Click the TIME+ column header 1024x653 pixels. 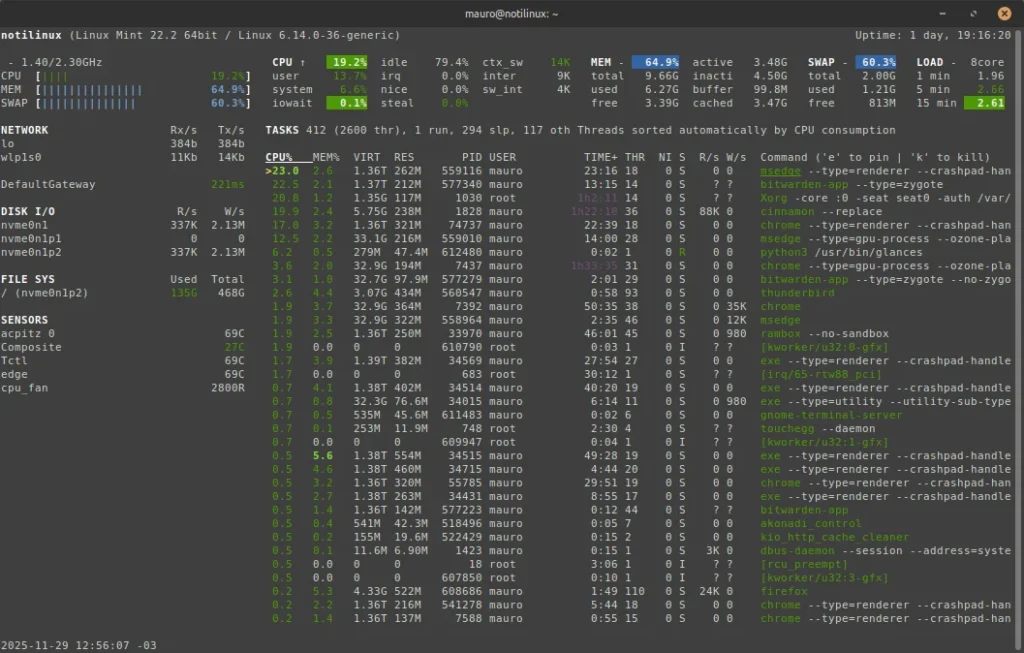point(601,157)
